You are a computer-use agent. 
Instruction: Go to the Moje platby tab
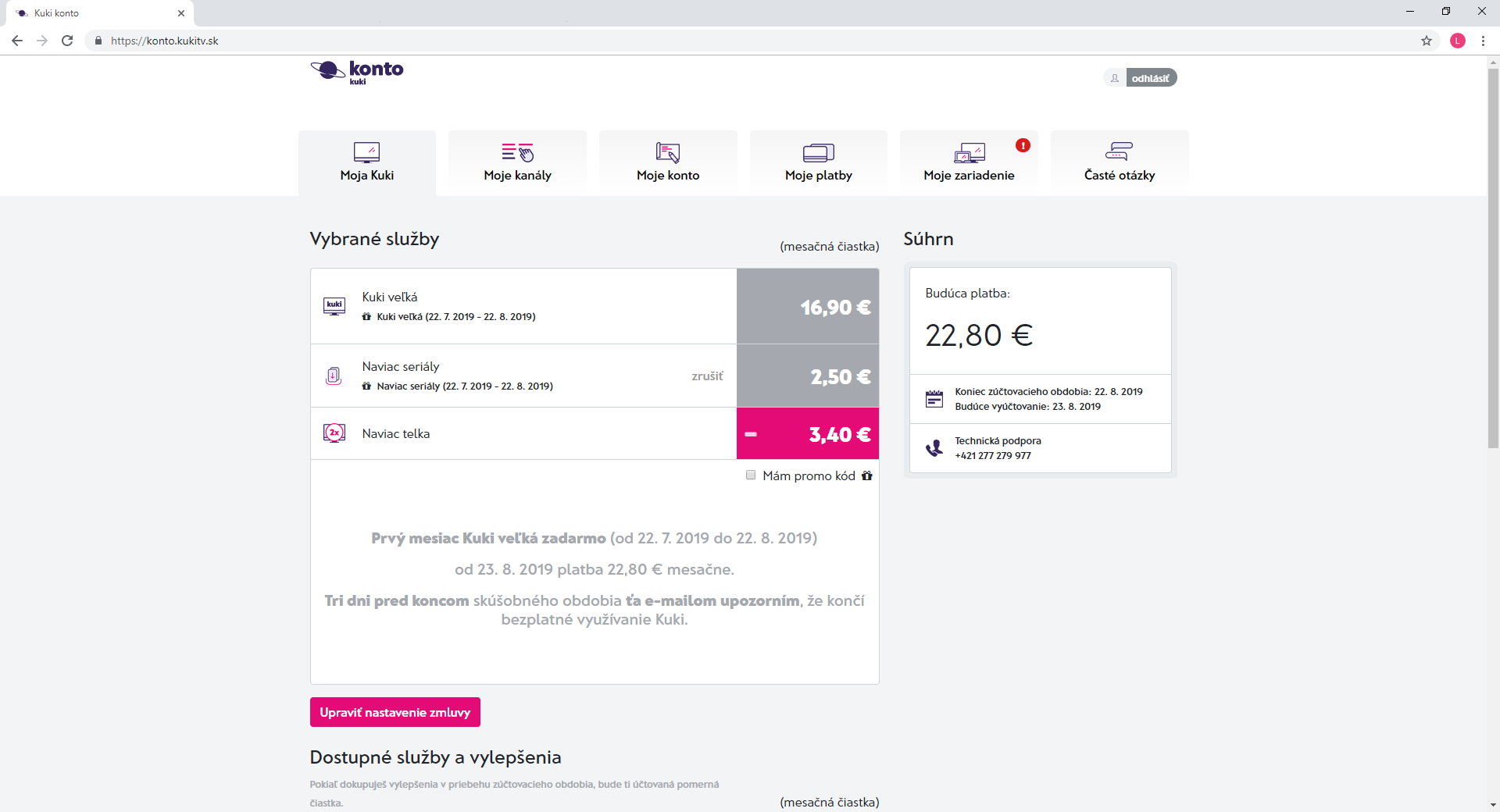coord(819,162)
